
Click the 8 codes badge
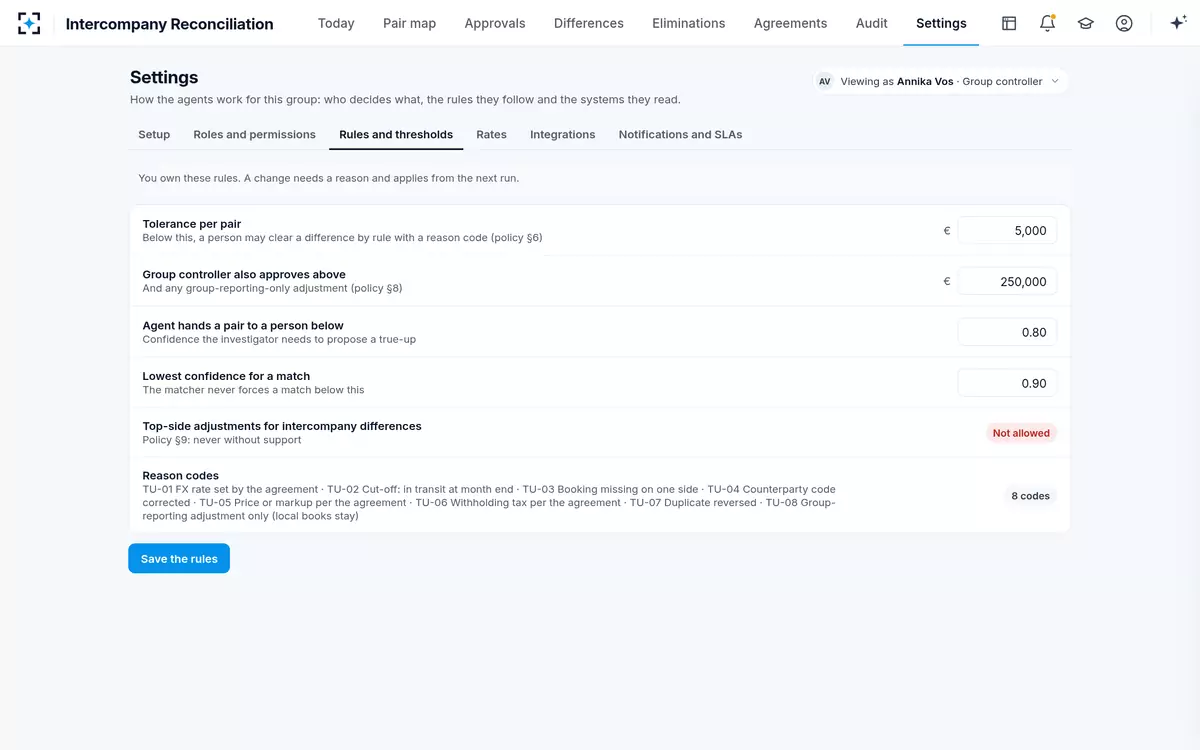1030,496
